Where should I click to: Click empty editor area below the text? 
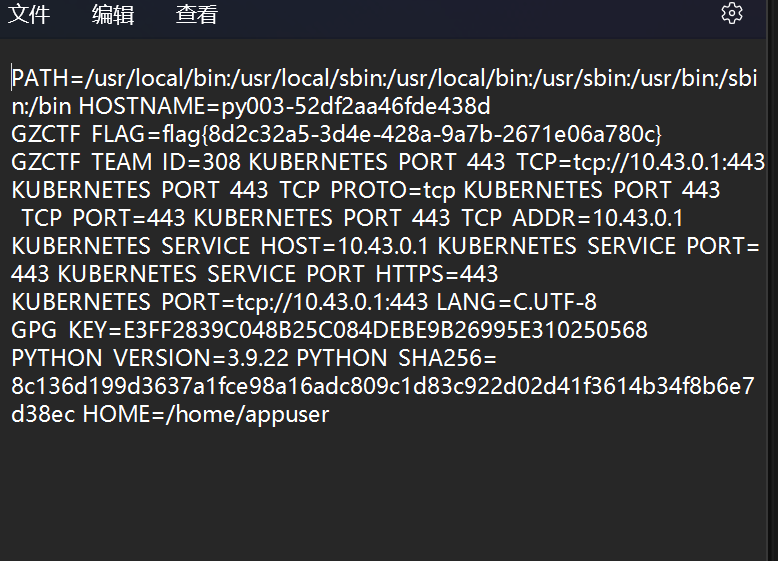(x=387, y=491)
